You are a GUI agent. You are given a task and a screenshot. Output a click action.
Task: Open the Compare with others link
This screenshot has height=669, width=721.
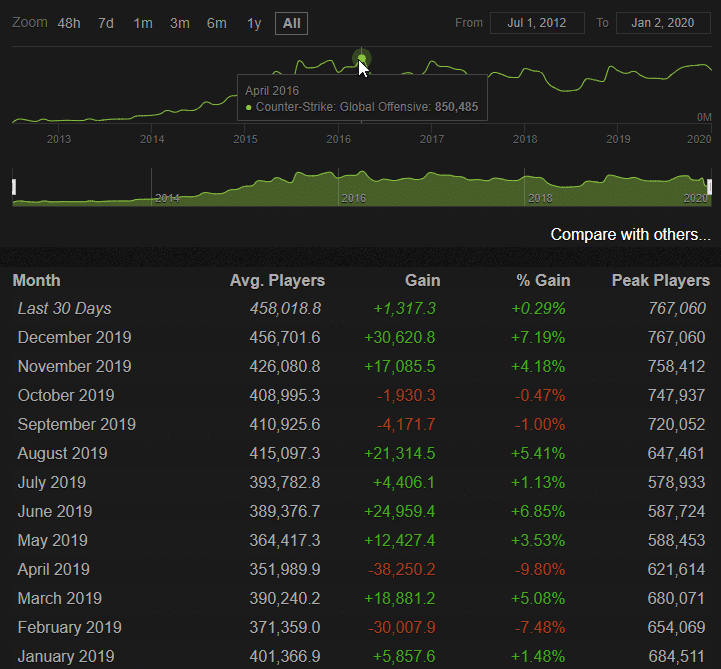pos(630,234)
